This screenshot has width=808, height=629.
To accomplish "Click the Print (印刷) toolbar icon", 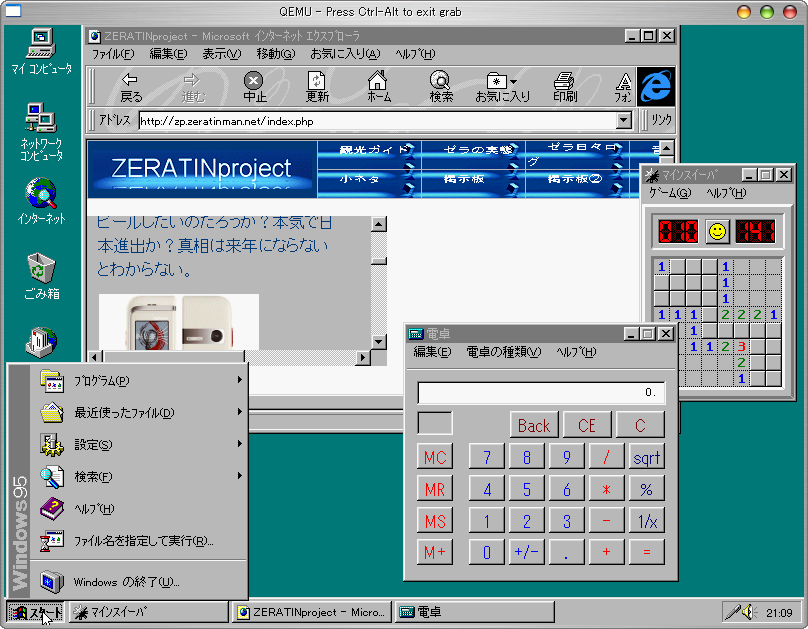I will [565, 87].
